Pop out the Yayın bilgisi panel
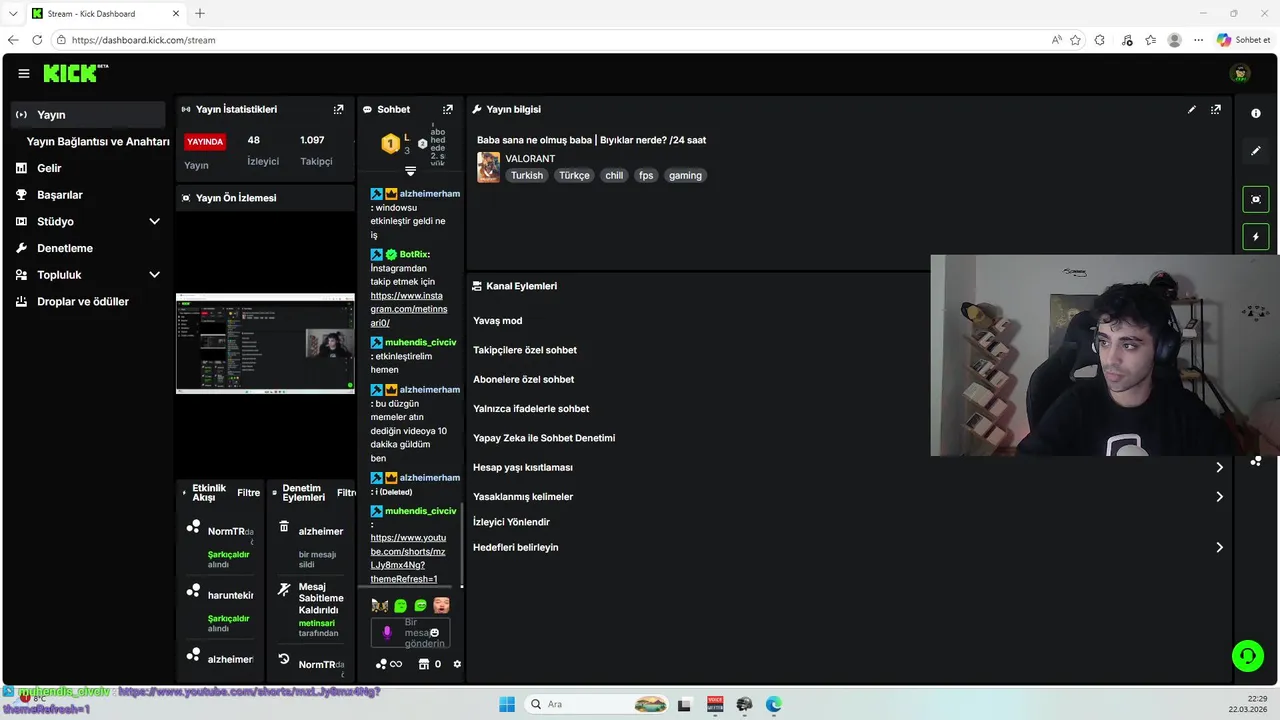 point(1216,109)
